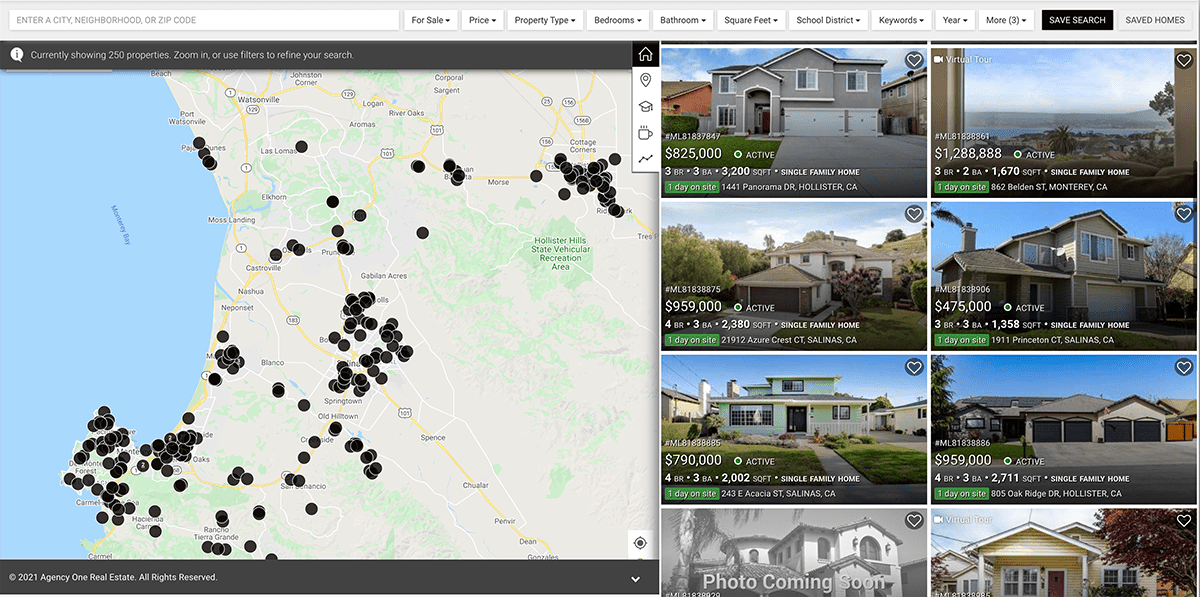Open SAVED HOMES
This screenshot has width=1200, height=597.
(1155, 20)
